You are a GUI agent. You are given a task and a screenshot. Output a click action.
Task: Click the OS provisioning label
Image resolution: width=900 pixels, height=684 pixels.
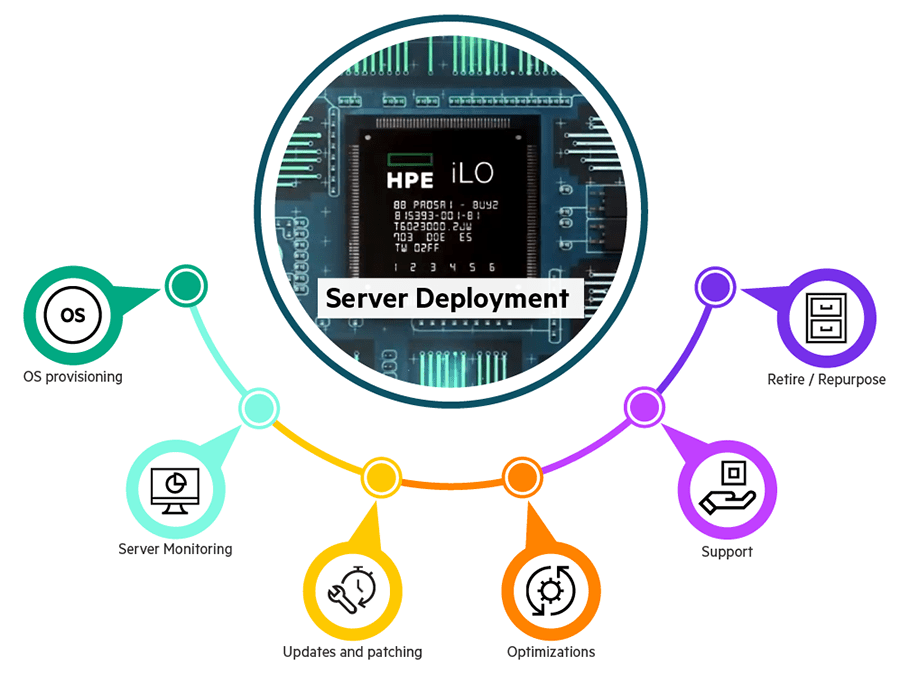73,377
